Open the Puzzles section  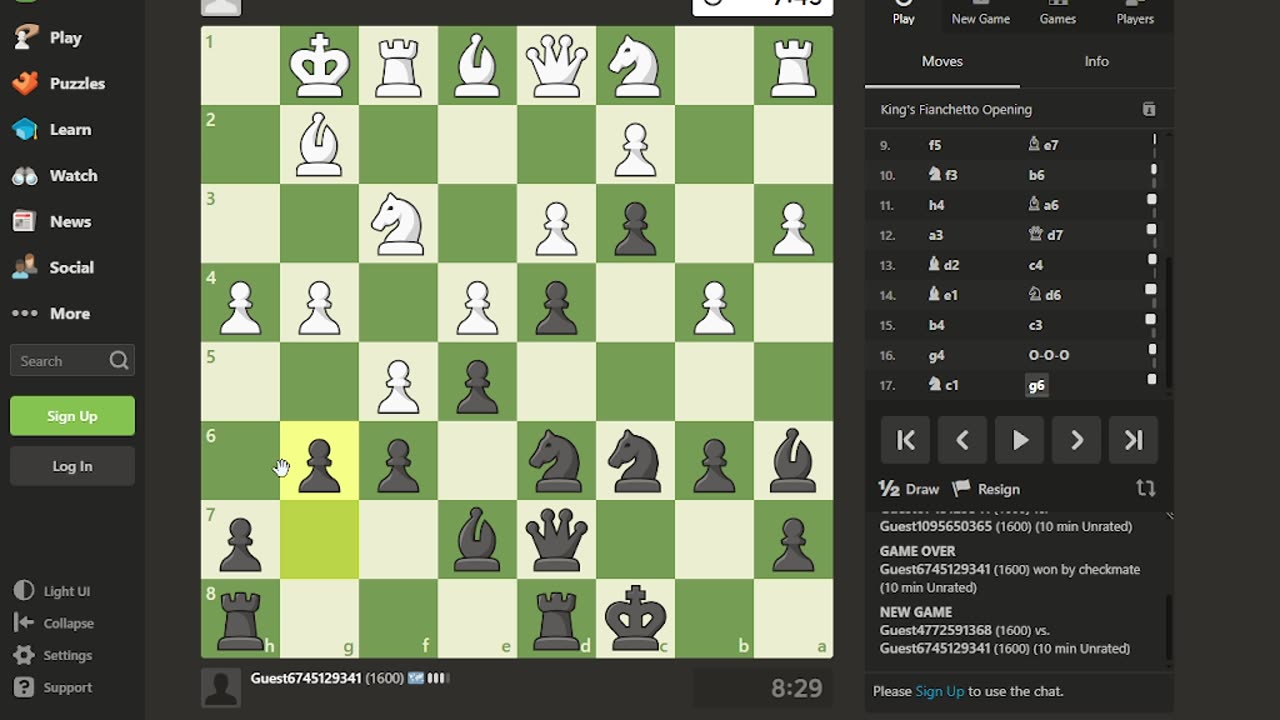pyautogui.click(x=58, y=83)
